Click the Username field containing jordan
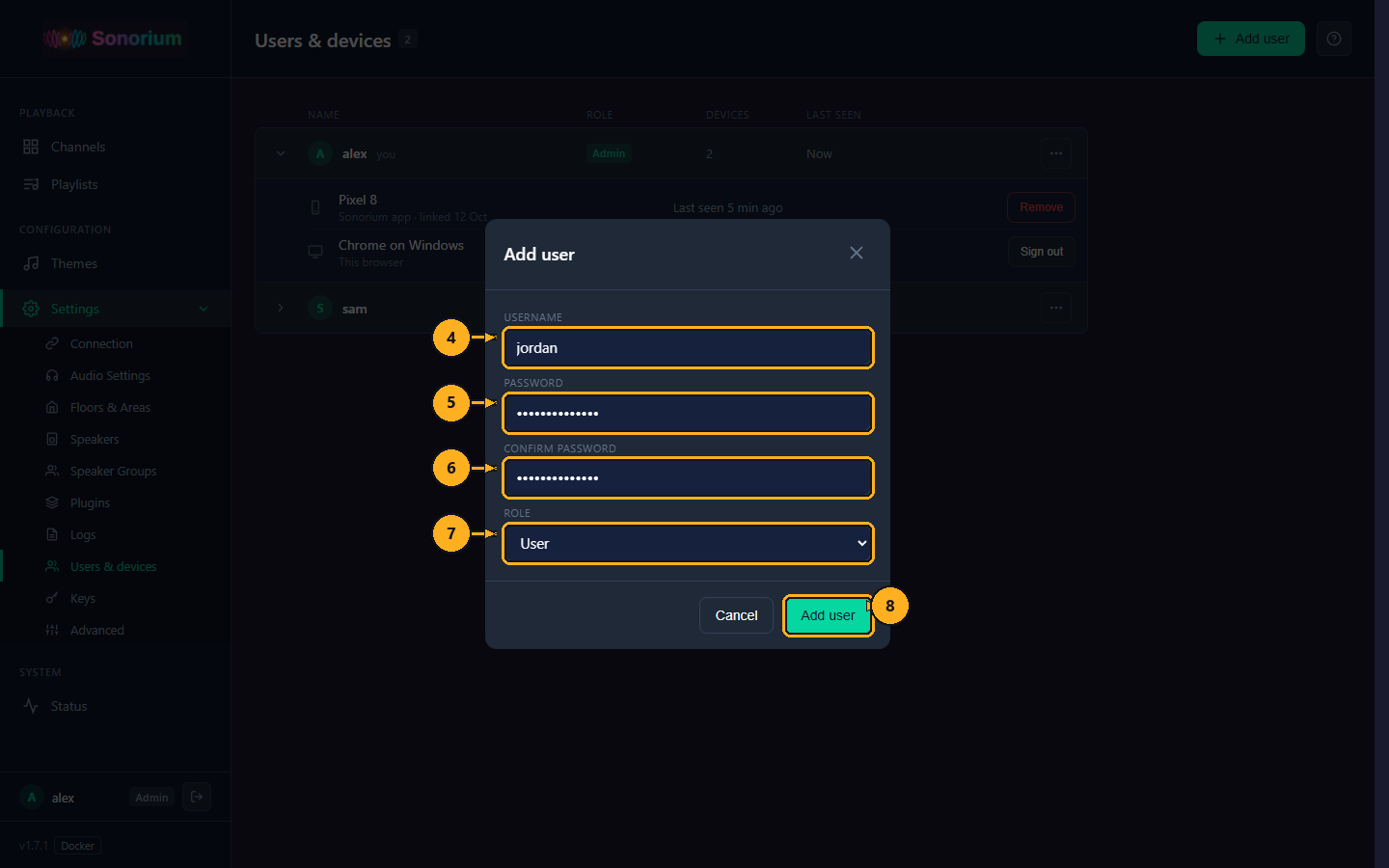The height and width of the screenshot is (868, 1389). (688, 348)
